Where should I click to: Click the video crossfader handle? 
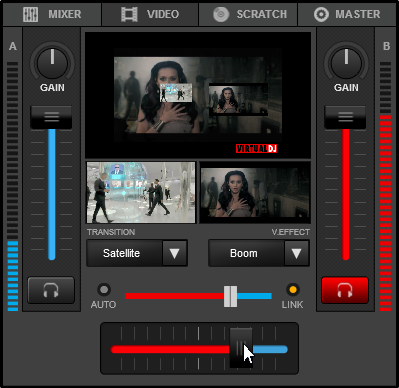pyautogui.click(x=230, y=296)
